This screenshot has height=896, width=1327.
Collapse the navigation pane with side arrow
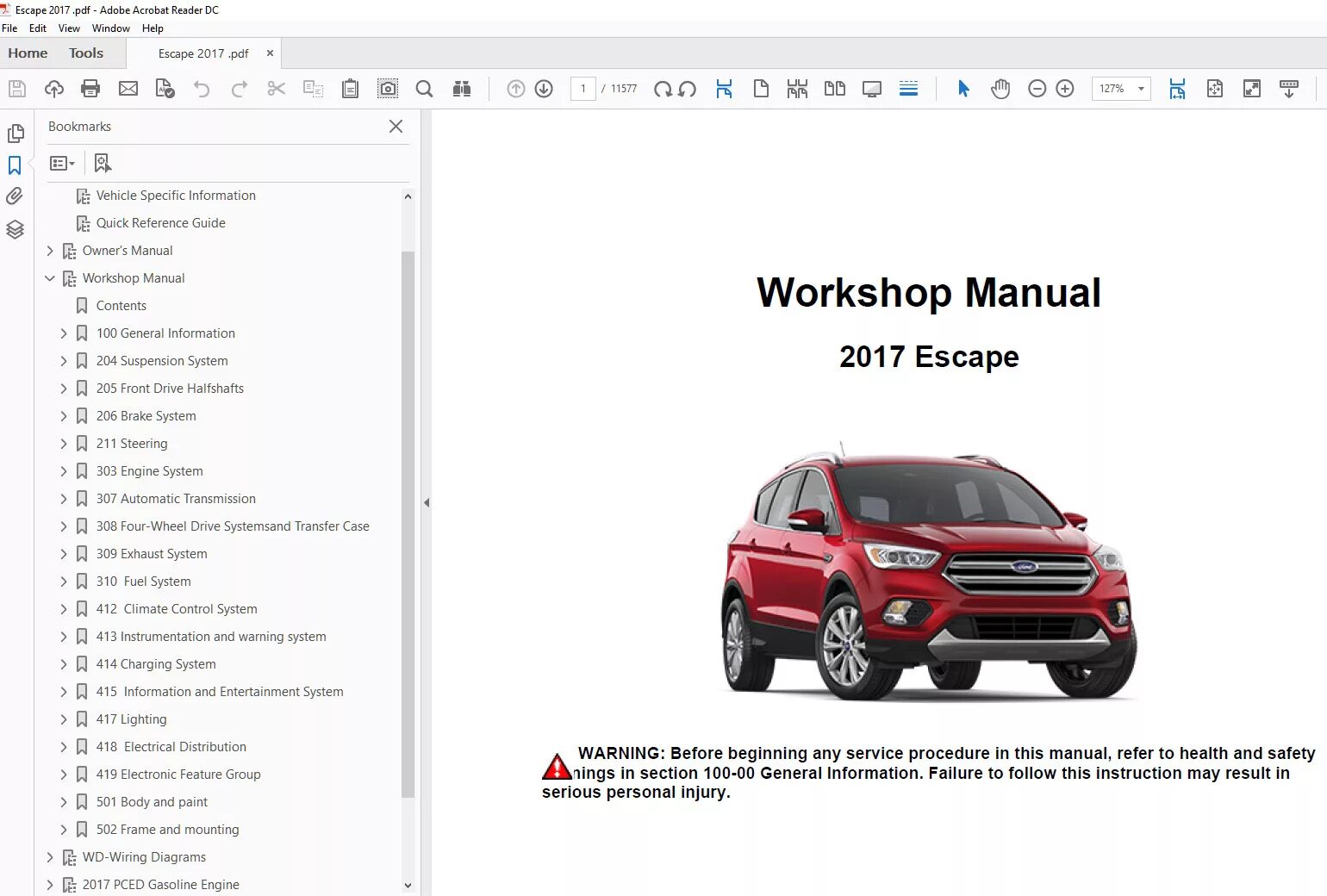(x=427, y=502)
